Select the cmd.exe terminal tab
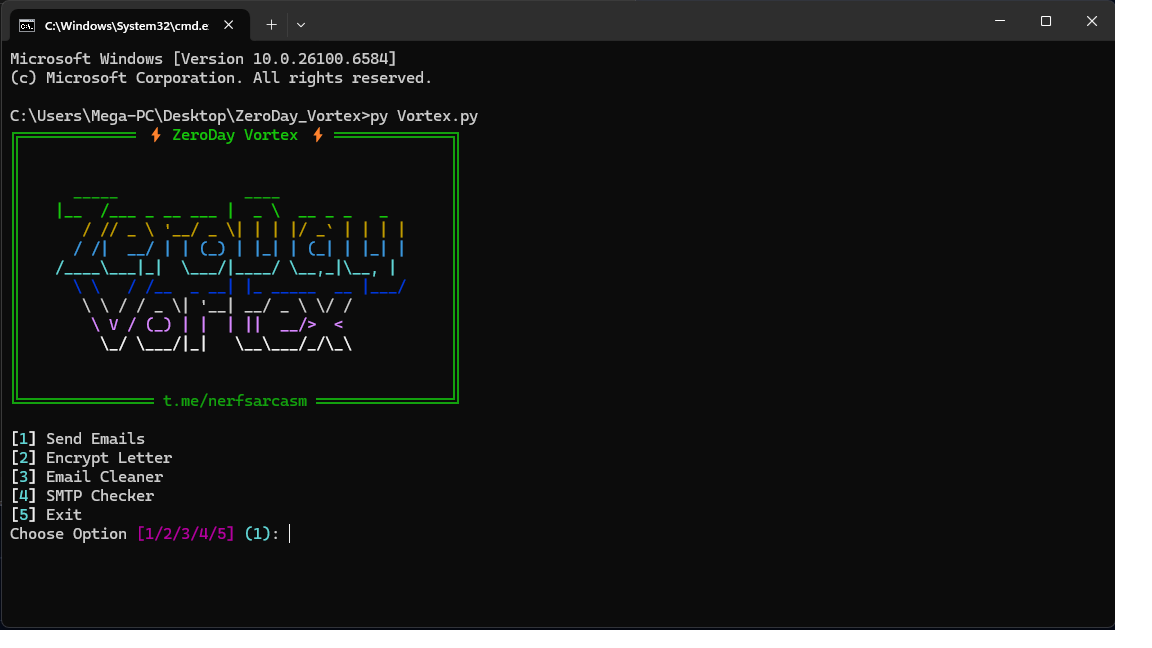Viewport: 1152px width, 648px height. pyautogui.click(x=130, y=25)
